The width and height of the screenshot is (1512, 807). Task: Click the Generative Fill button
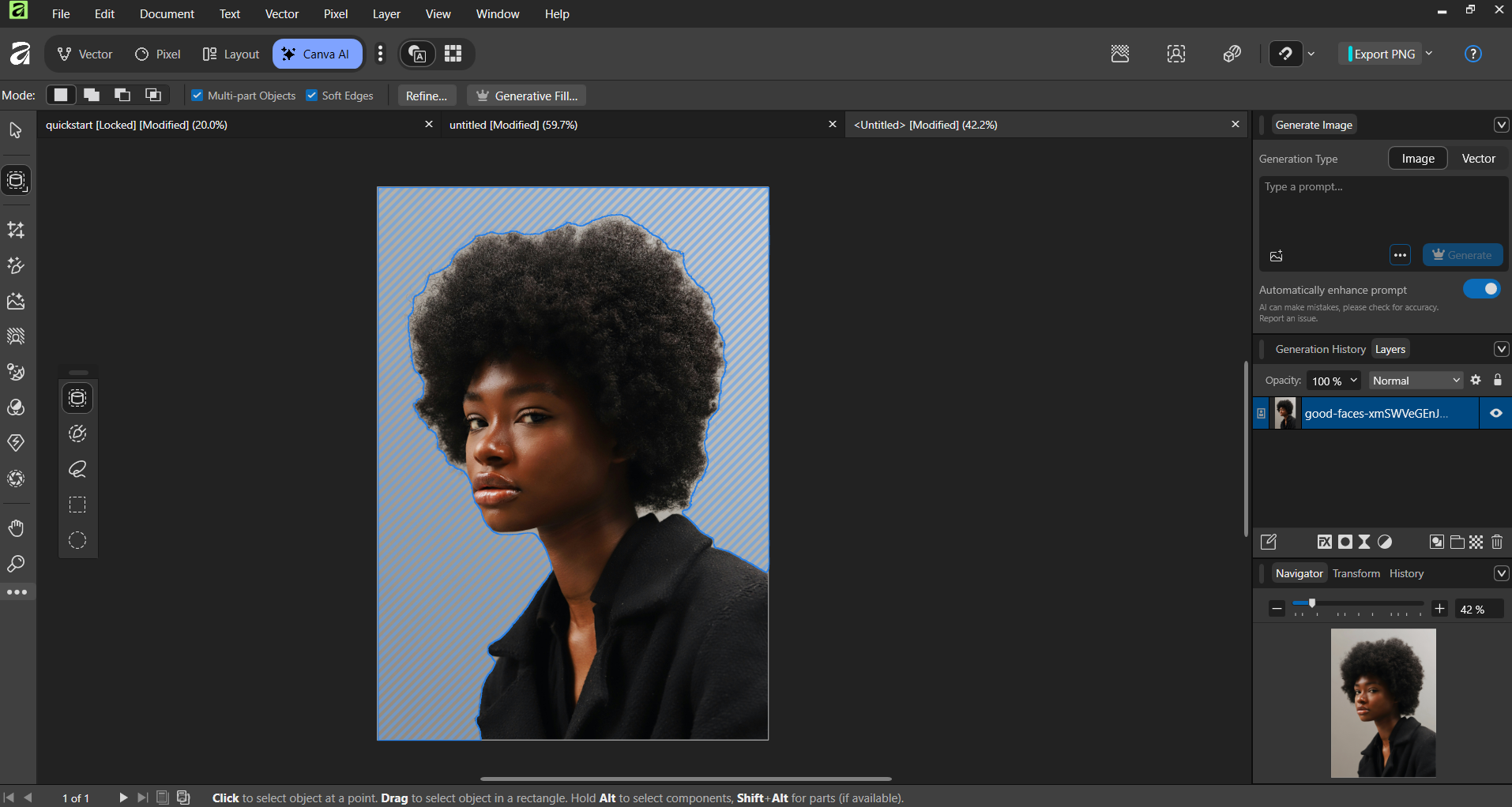click(527, 96)
